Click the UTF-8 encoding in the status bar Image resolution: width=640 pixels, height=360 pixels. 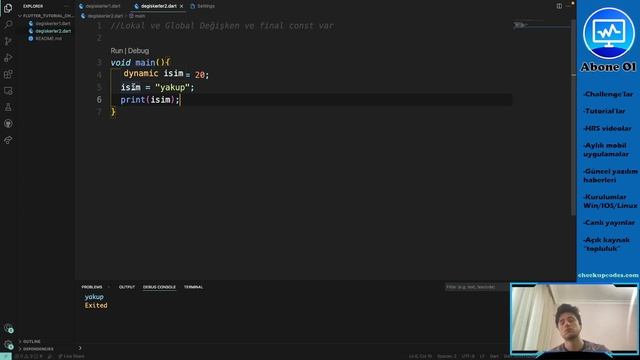[x=468, y=356]
